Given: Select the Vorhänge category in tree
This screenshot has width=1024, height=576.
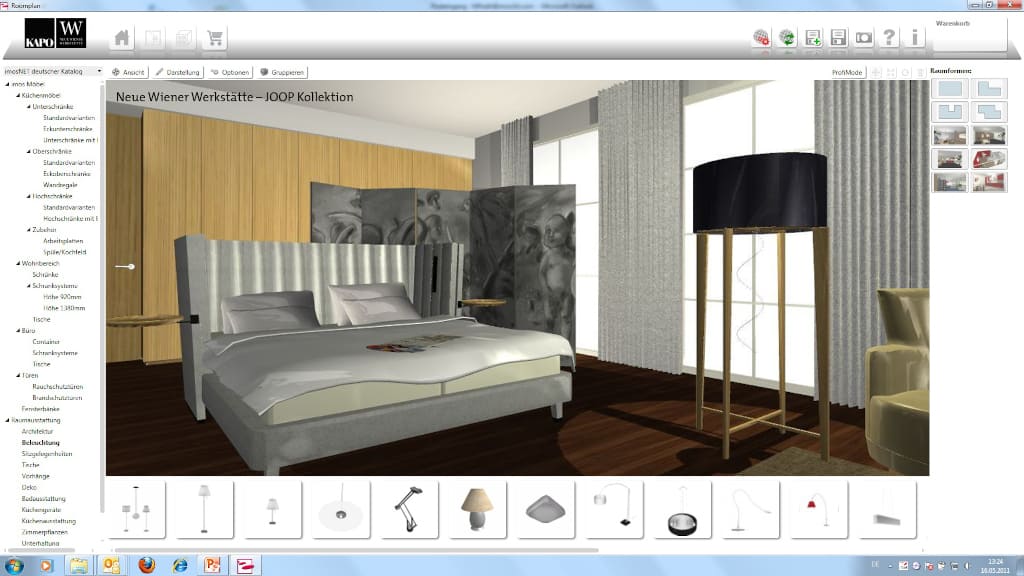Looking at the screenshot, I should 35,476.
